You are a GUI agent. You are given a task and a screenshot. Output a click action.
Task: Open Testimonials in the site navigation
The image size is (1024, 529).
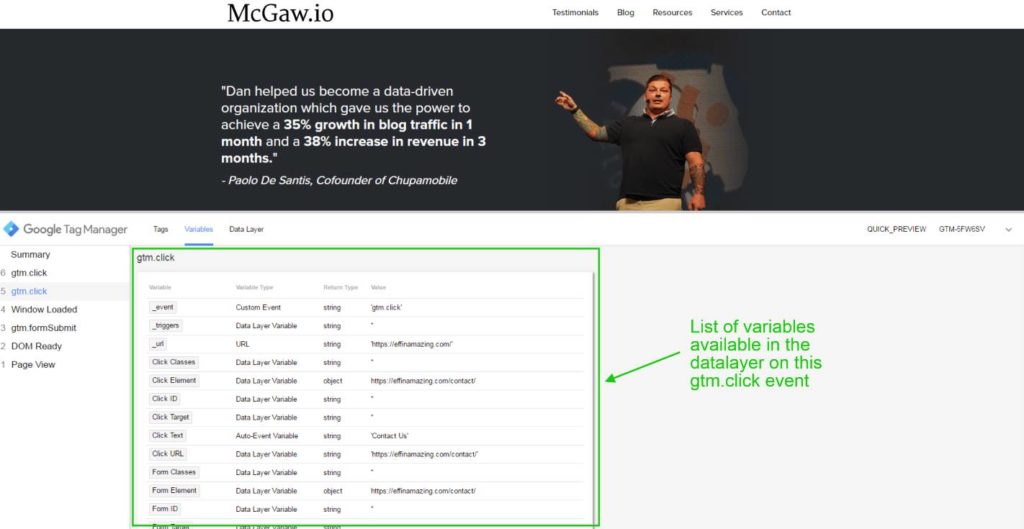[x=575, y=12]
